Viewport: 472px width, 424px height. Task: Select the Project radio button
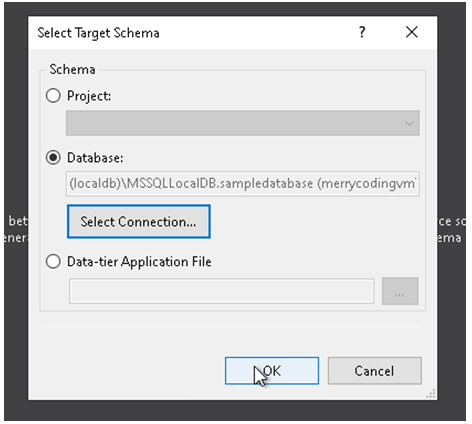[53, 96]
